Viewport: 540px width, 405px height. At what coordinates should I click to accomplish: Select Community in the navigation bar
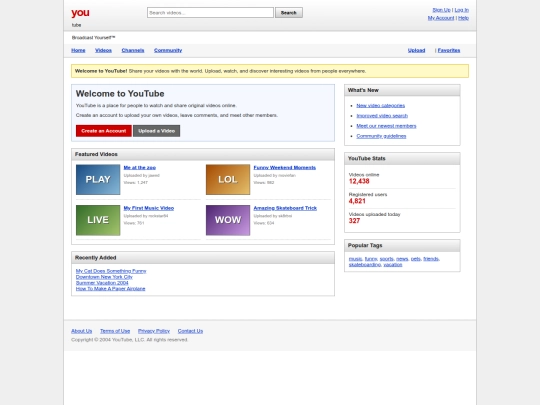click(x=168, y=50)
